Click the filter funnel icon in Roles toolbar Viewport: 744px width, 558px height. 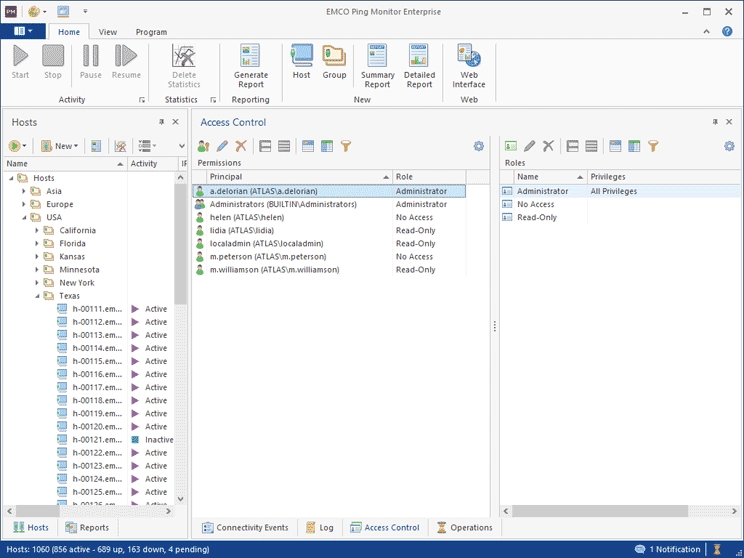point(653,146)
